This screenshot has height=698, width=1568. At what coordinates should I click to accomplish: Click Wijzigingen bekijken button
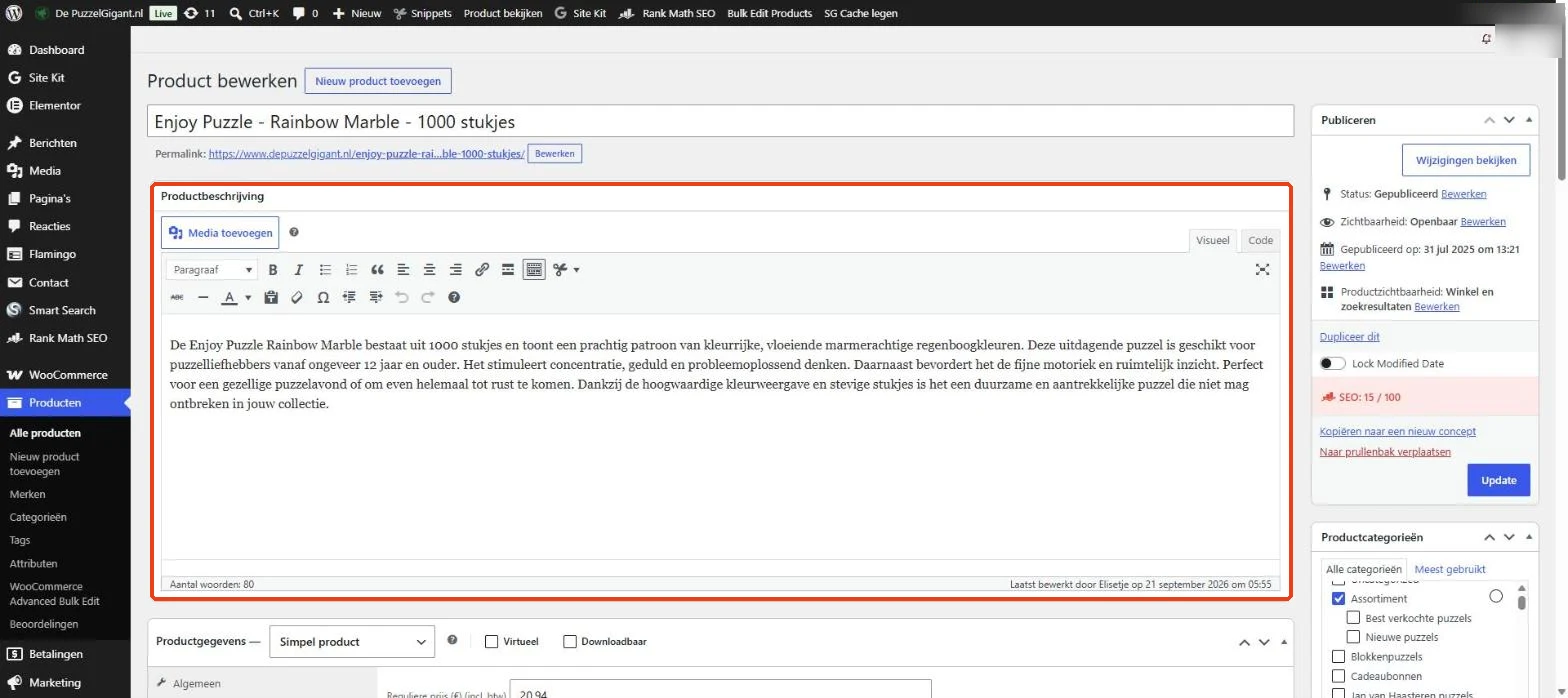tap(1466, 160)
